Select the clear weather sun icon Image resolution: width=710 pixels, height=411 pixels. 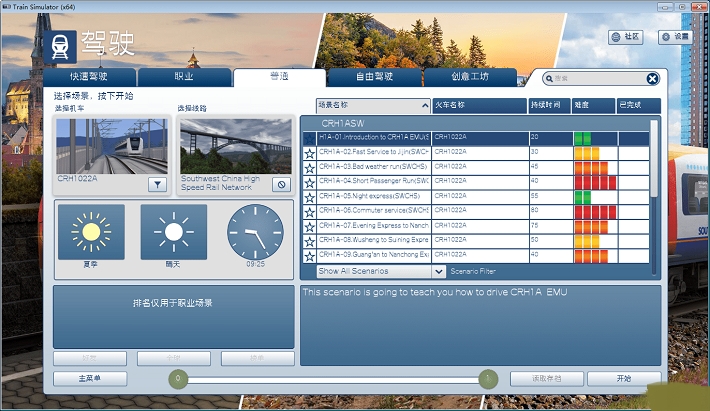coord(173,232)
